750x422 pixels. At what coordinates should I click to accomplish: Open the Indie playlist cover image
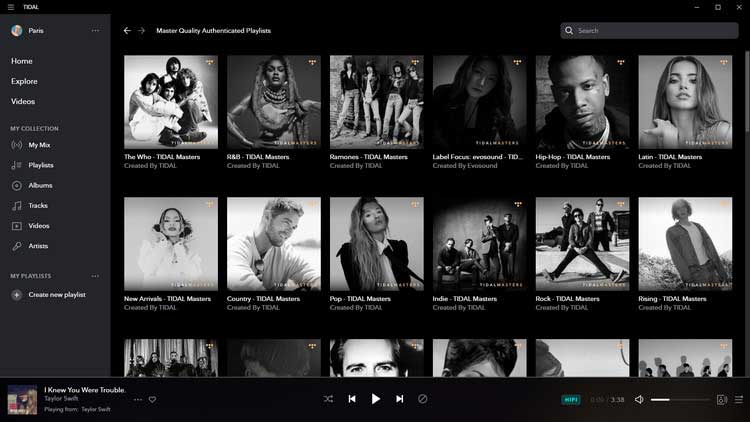[479, 244]
